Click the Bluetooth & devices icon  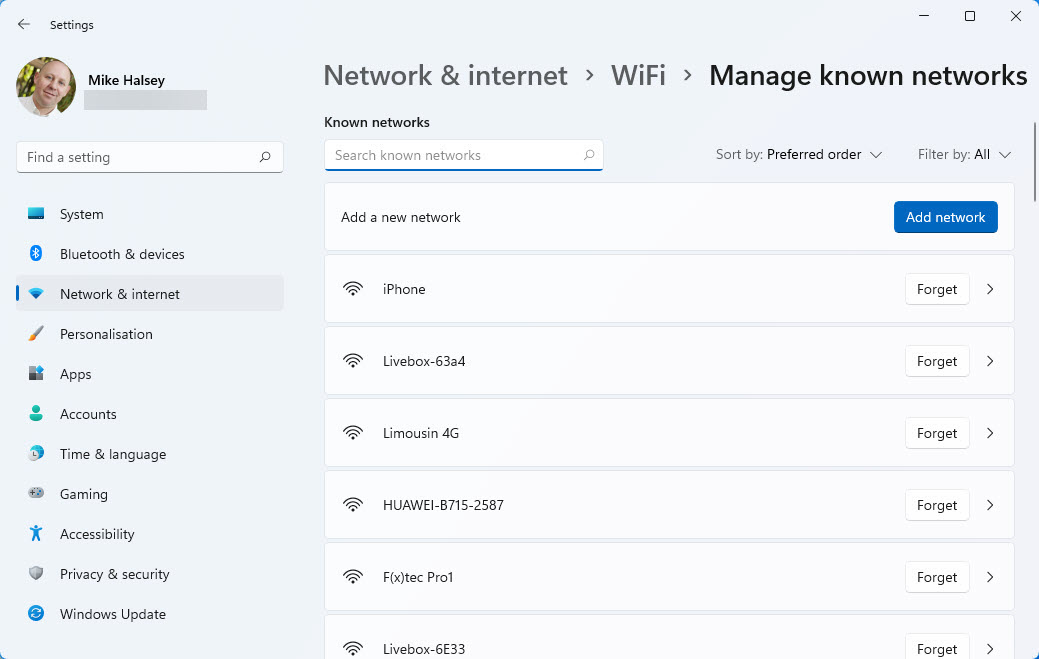[36, 254]
